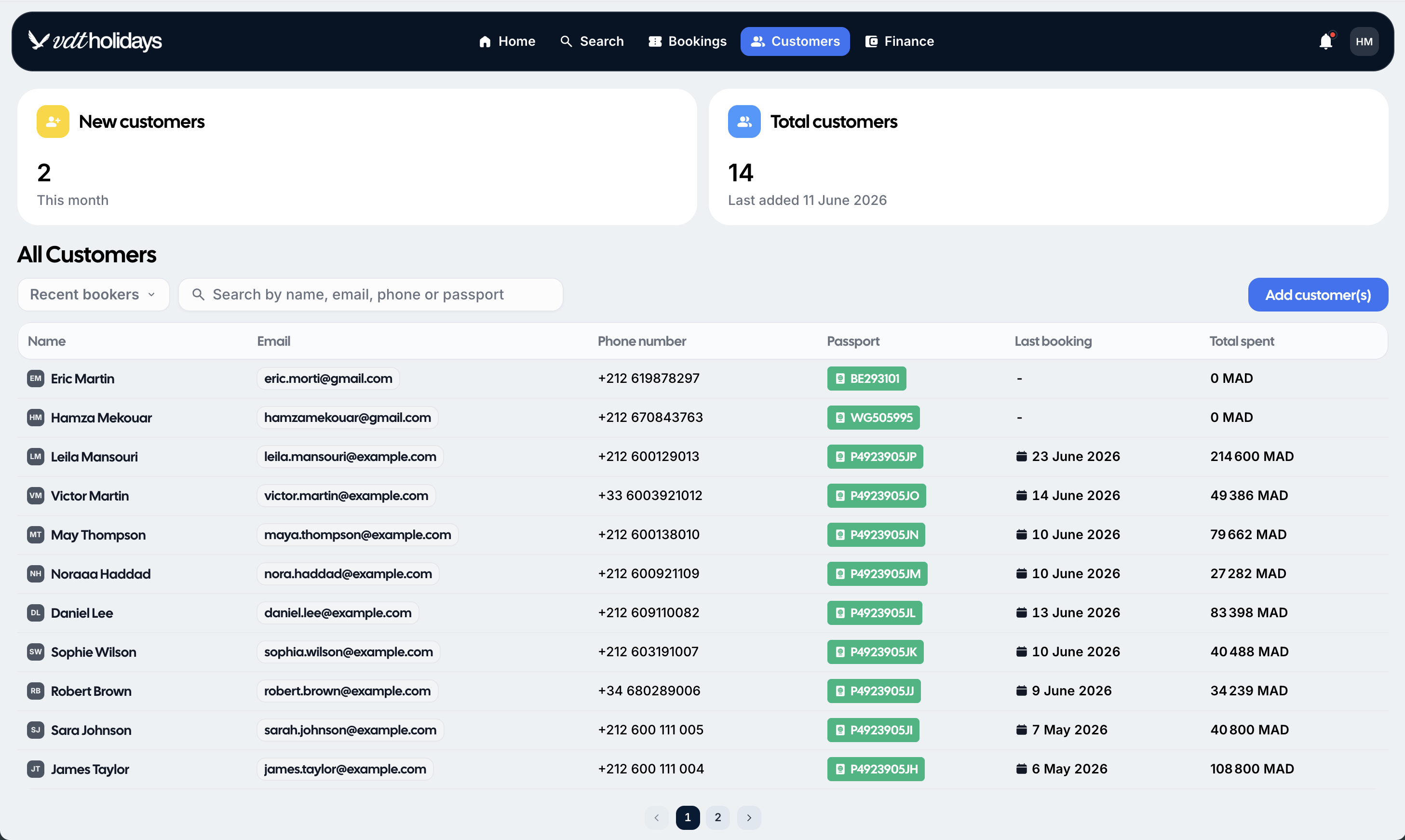Click passport badge P4923905JJ
Screen dimensions: 1405x840
pyautogui.click(x=874, y=691)
